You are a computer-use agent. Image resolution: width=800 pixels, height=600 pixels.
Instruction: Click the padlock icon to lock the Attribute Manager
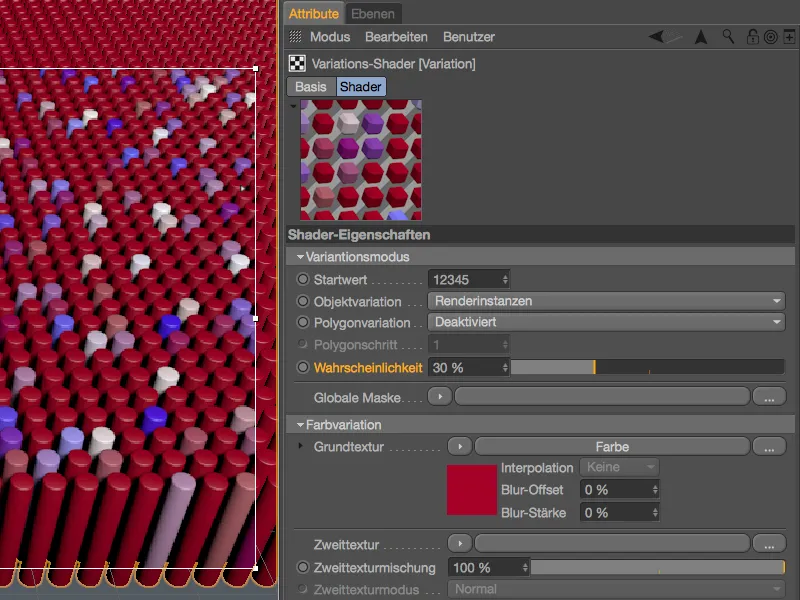pos(752,37)
